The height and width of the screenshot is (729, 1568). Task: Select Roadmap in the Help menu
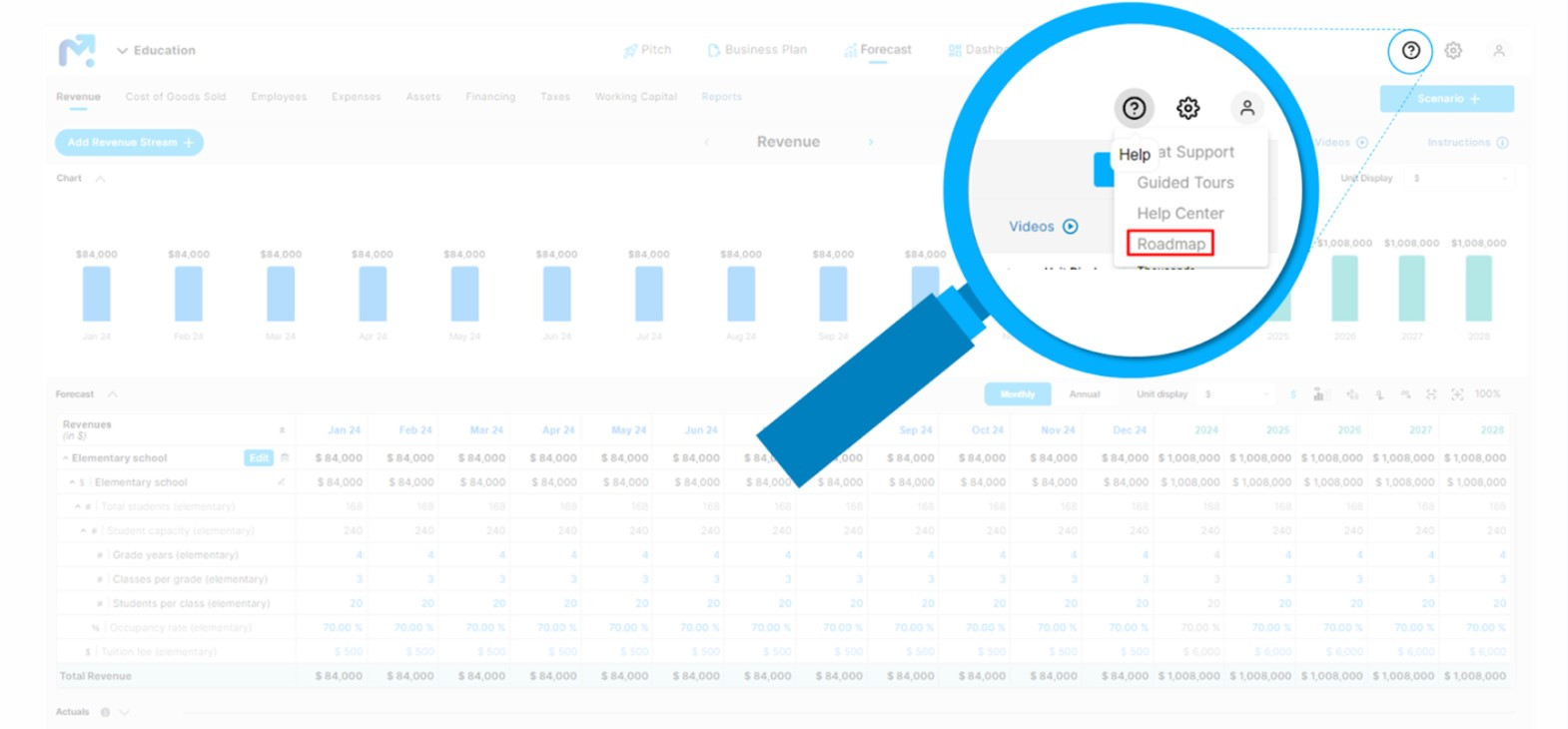pyautogui.click(x=1171, y=244)
